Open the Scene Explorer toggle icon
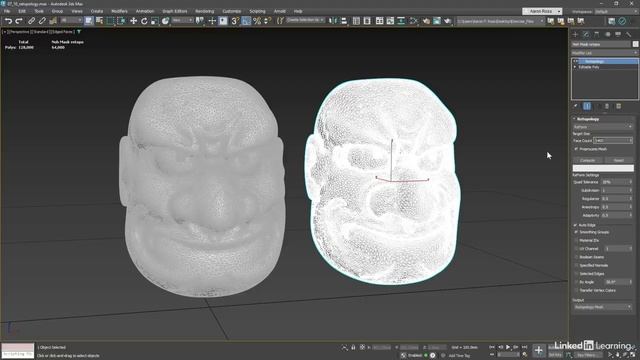The width and height of the screenshot is (640, 360). pos(356,21)
